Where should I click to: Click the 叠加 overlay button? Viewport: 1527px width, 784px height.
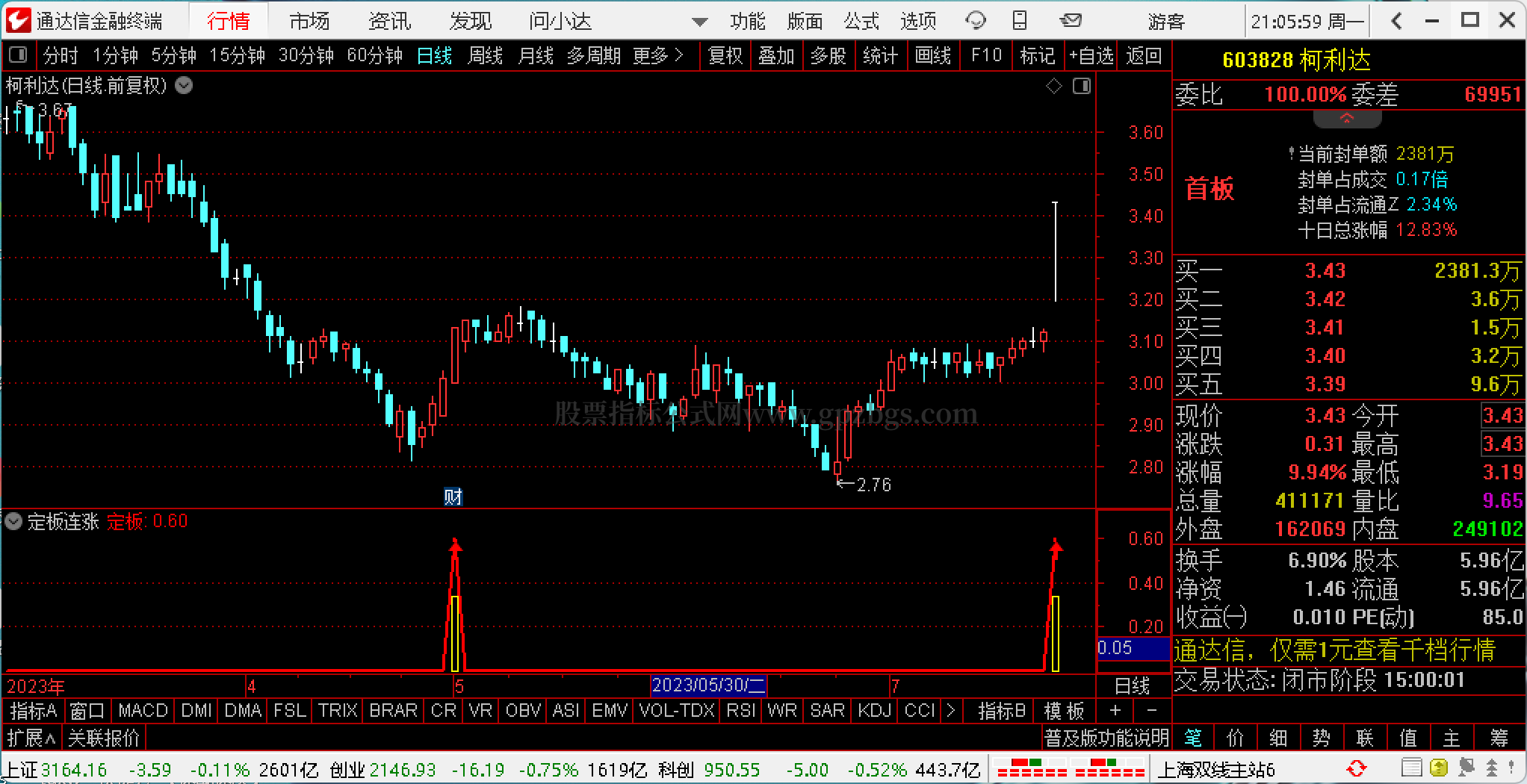coord(776,55)
